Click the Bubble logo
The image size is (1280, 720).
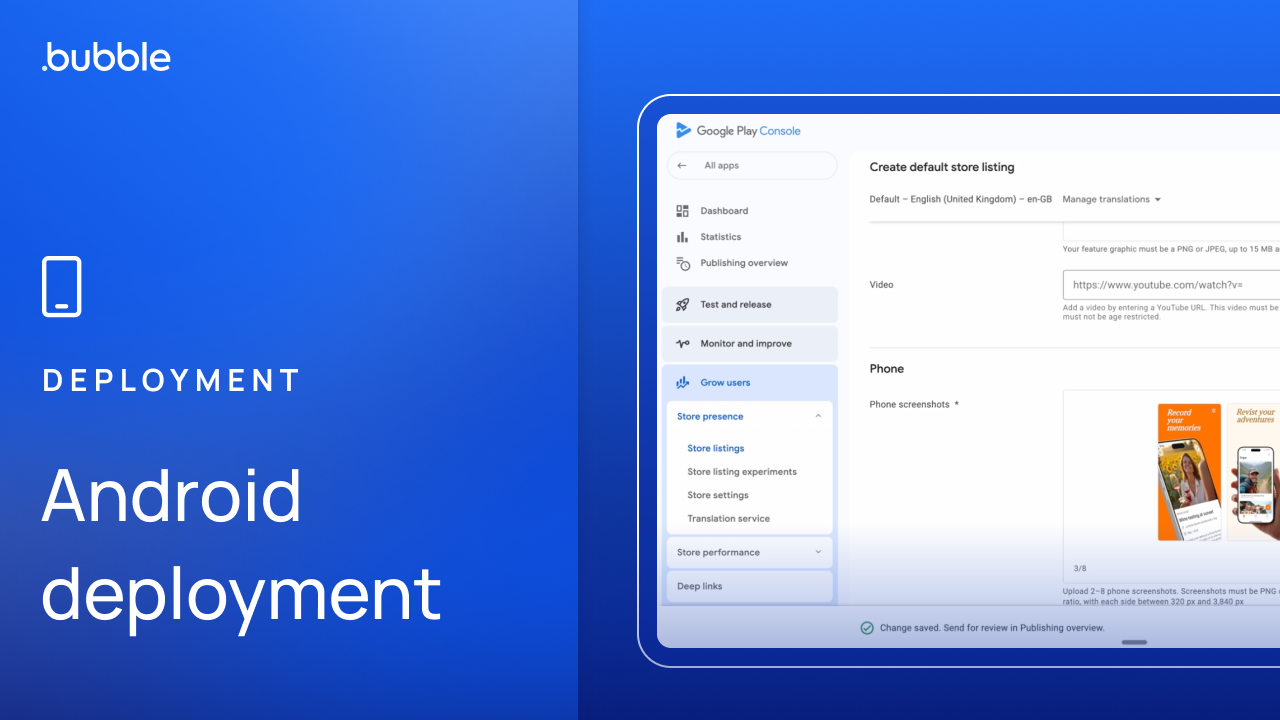[x=106, y=57]
